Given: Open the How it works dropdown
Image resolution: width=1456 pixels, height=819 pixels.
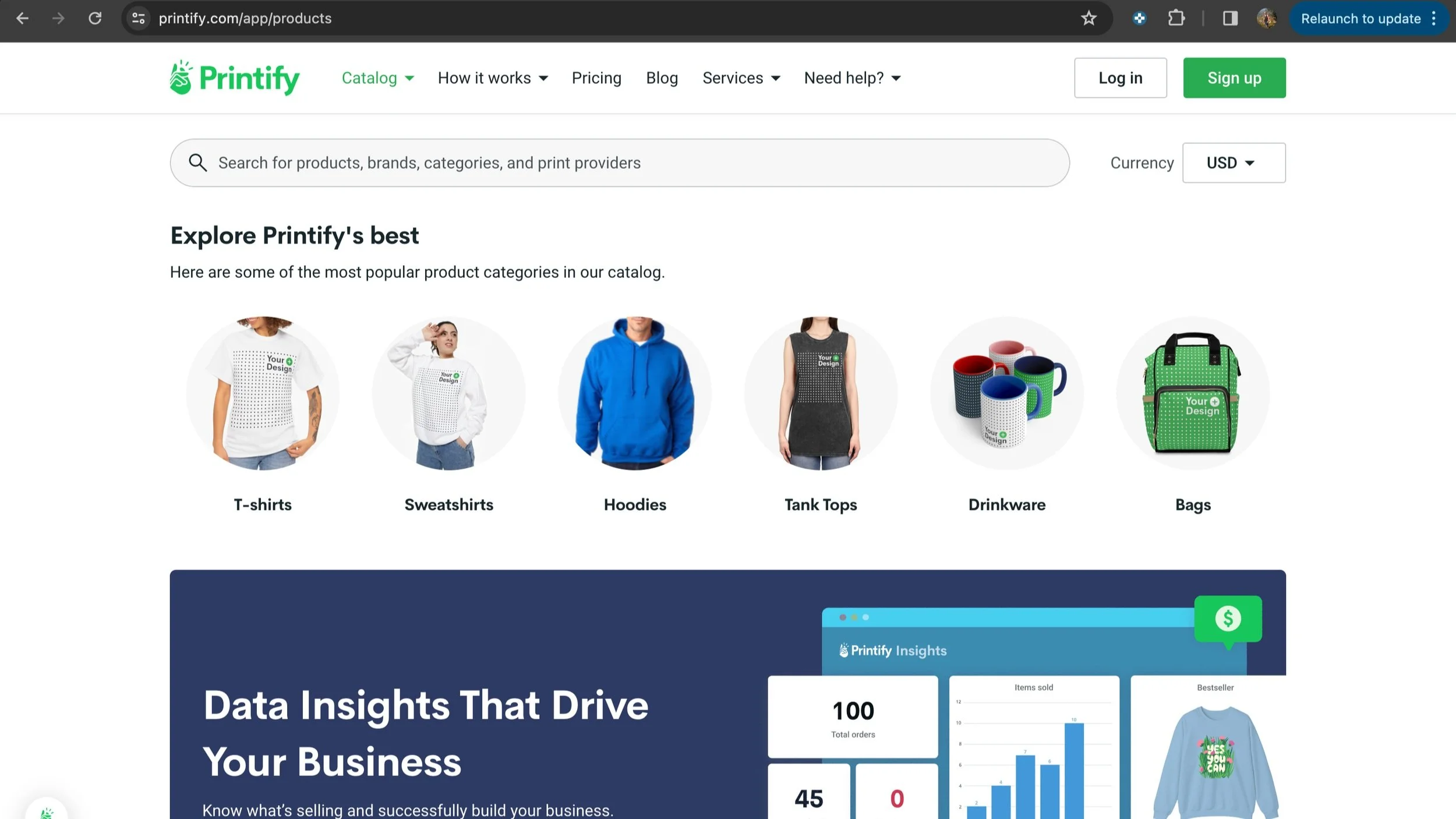Looking at the screenshot, I should point(492,78).
